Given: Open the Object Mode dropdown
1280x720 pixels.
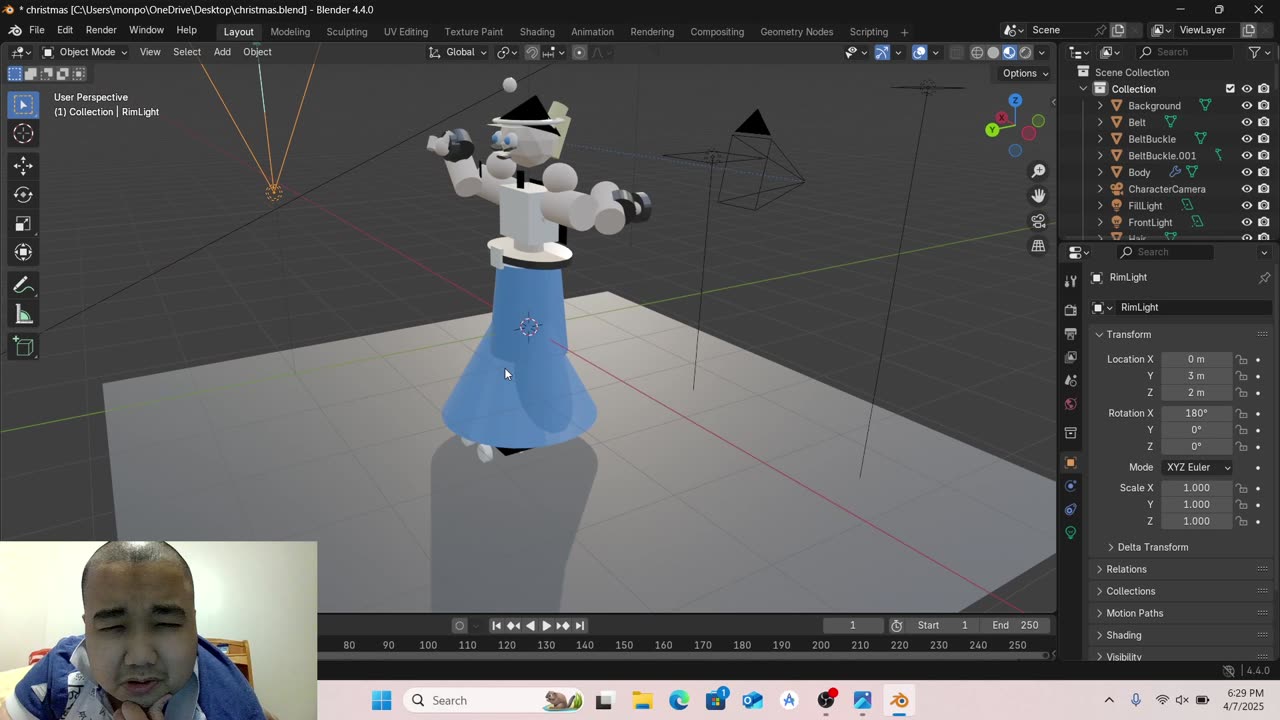Looking at the screenshot, I should (85, 52).
